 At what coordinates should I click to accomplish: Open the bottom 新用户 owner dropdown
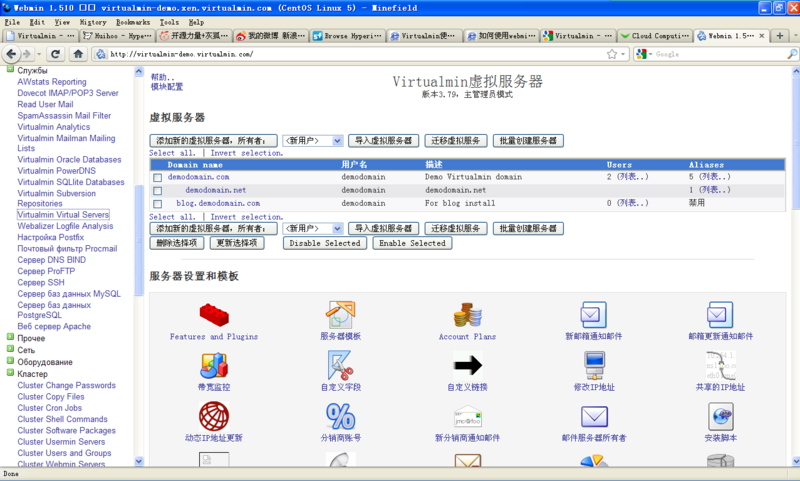[313, 228]
